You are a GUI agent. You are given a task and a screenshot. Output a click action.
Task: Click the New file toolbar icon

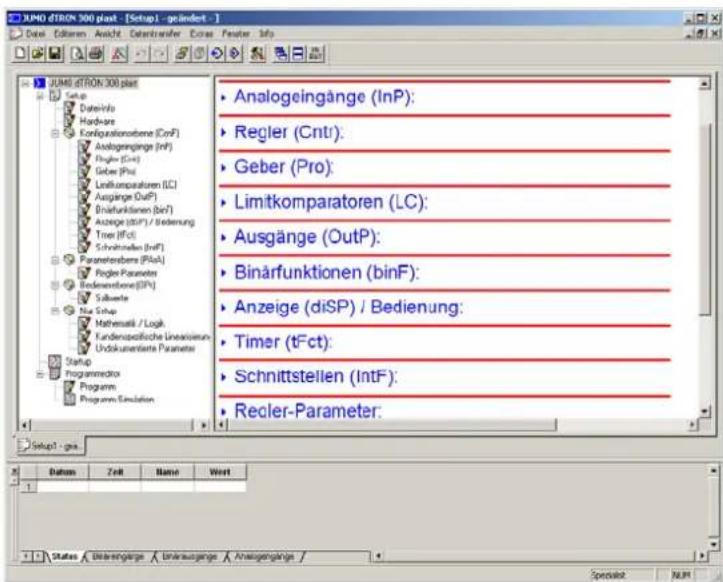[20, 53]
